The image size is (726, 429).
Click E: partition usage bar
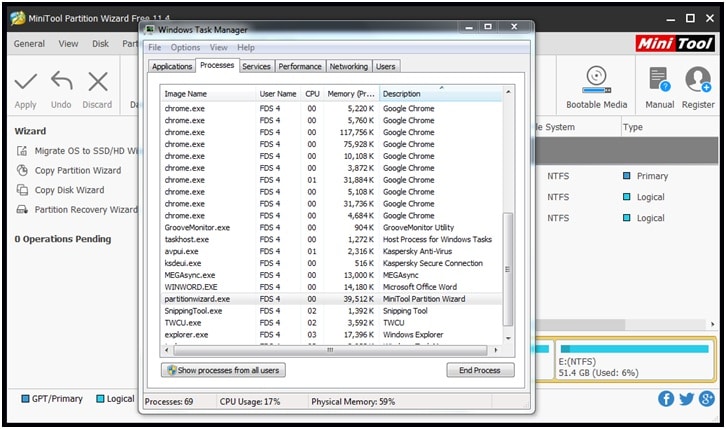634,349
